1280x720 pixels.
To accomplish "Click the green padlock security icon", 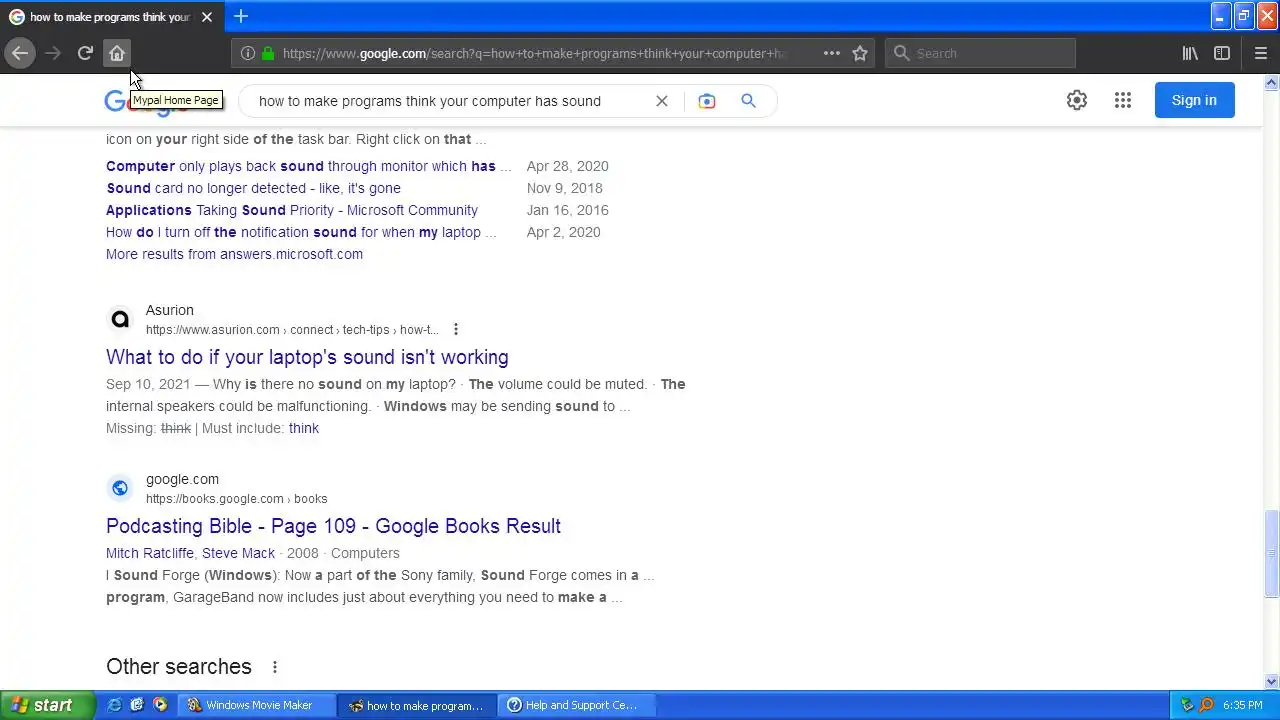I will click(x=268, y=53).
